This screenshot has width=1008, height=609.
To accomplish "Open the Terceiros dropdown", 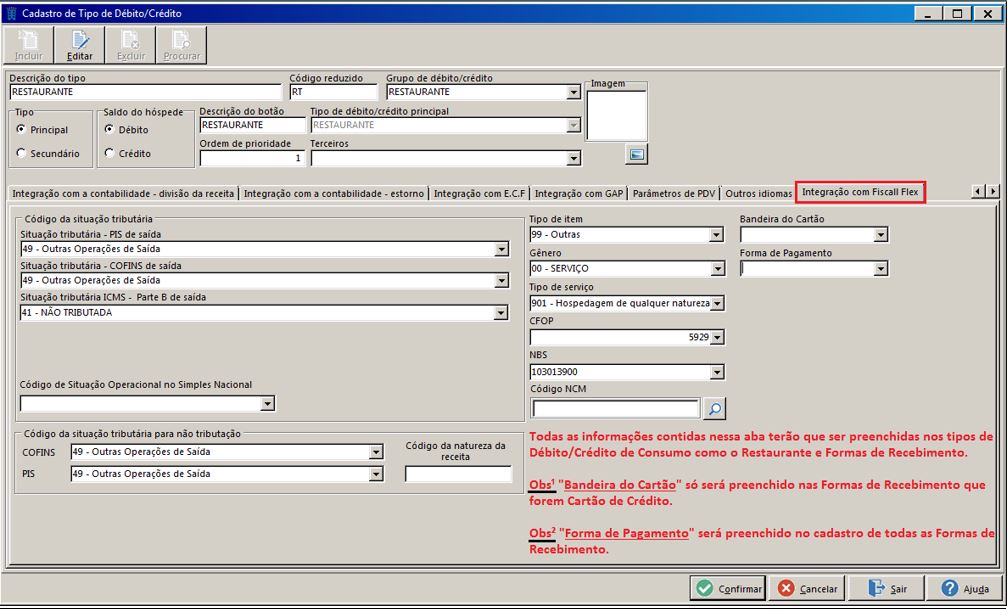I will pos(573,158).
